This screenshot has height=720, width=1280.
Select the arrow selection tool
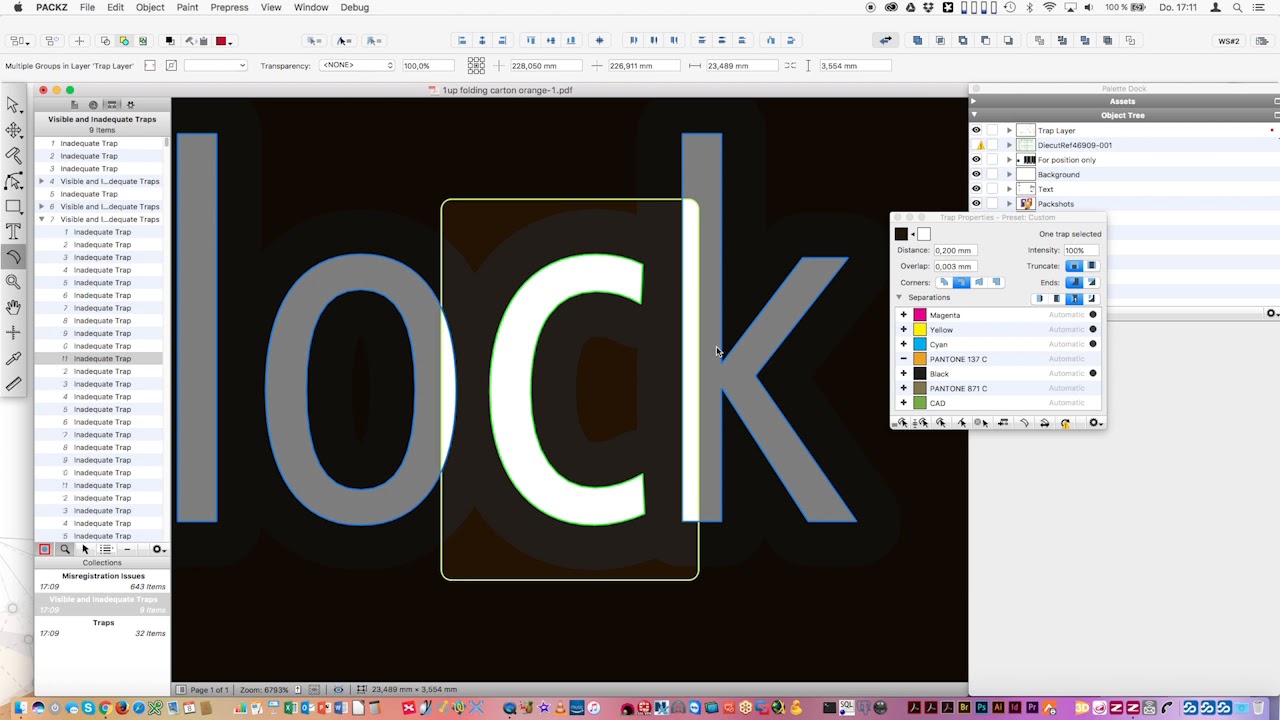(13, 105)
